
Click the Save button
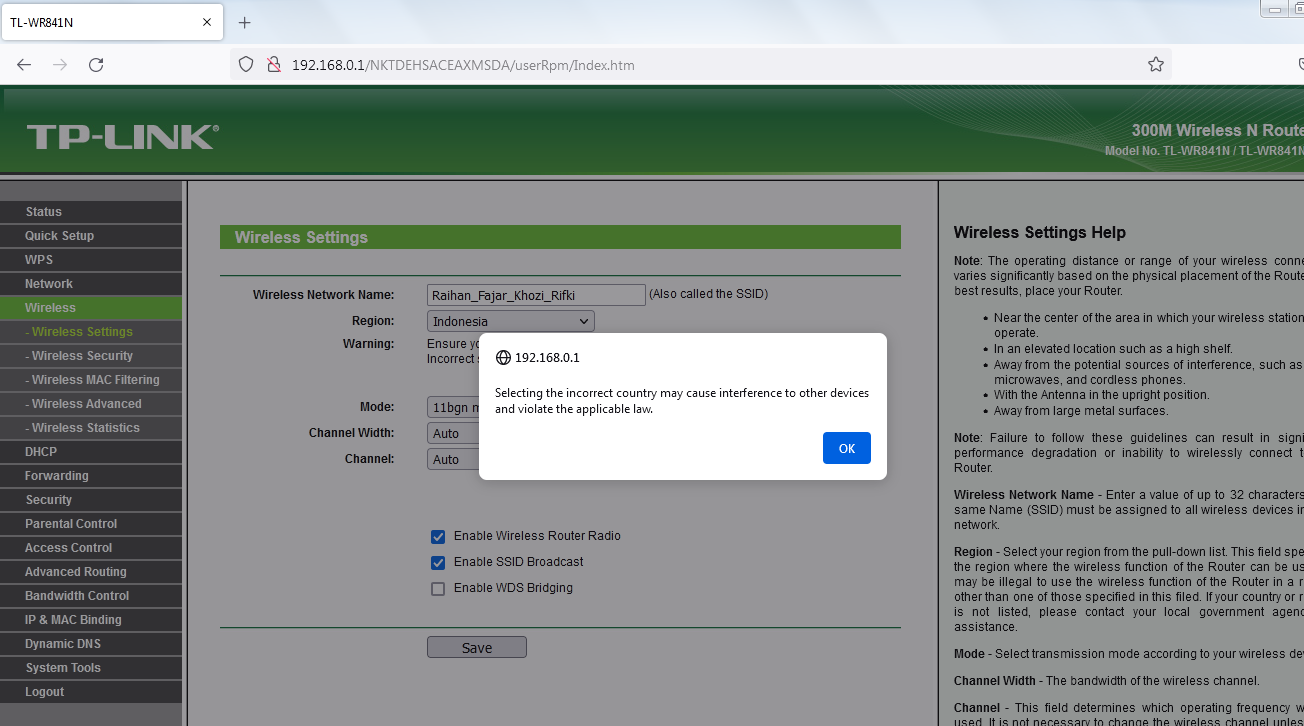click(477, 647)
